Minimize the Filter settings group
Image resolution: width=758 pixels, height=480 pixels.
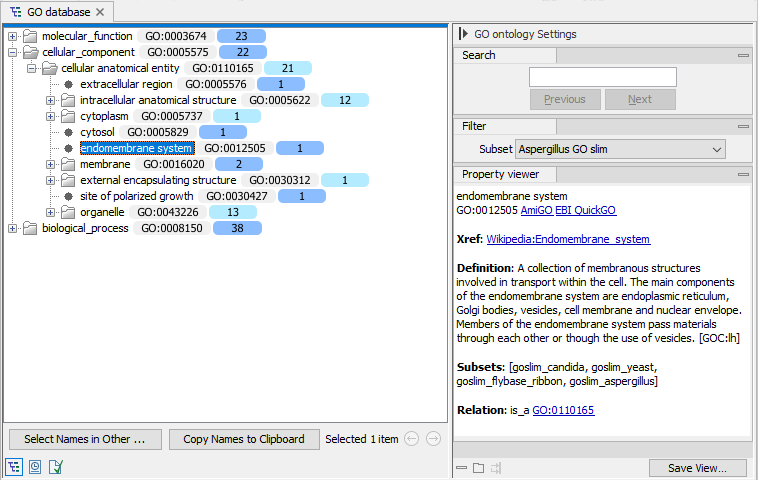[743, 127]
